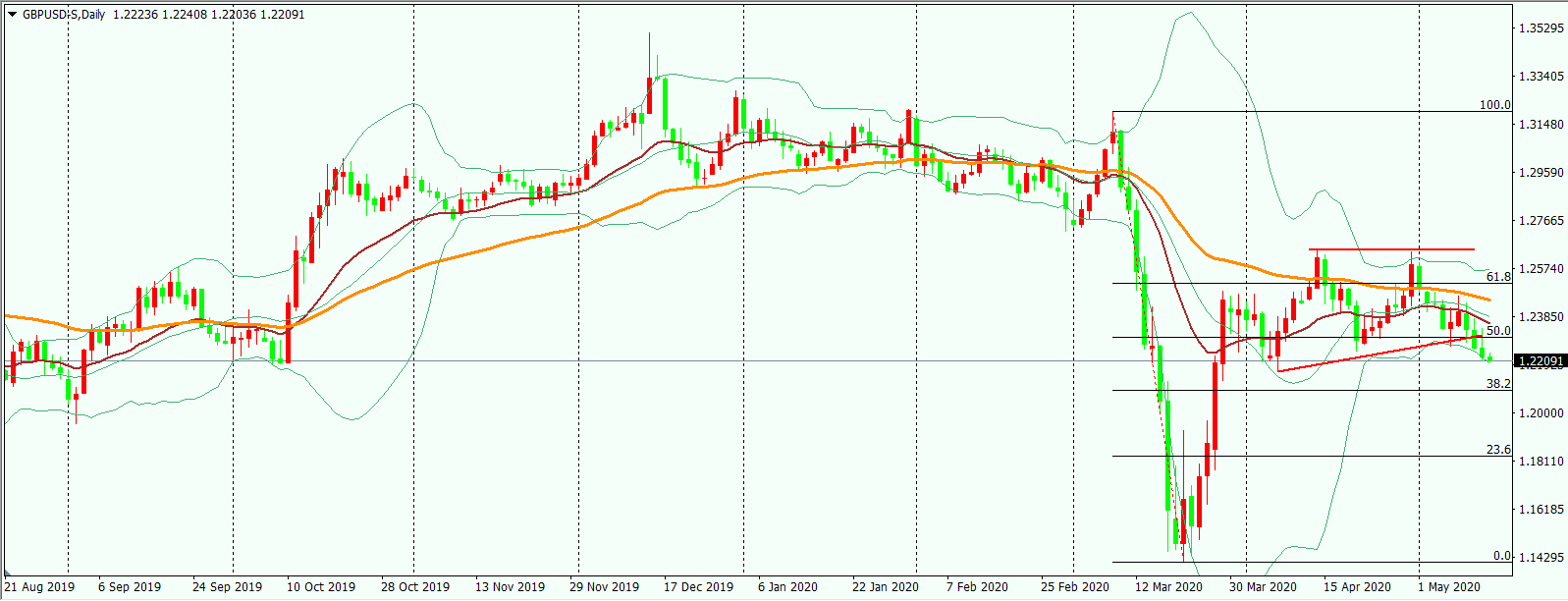This screenshot has height=601, width=1568.
Task: Select the red horizontal resistance line
Action: 1391,249
